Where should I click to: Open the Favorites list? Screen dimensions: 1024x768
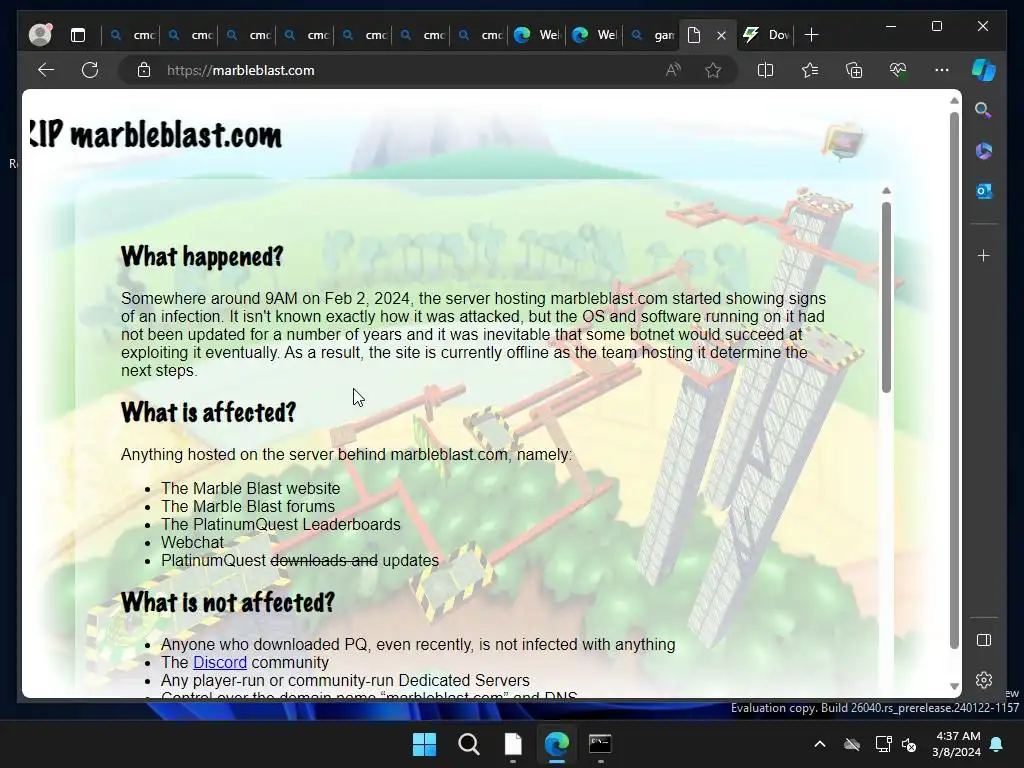[810, 70]
